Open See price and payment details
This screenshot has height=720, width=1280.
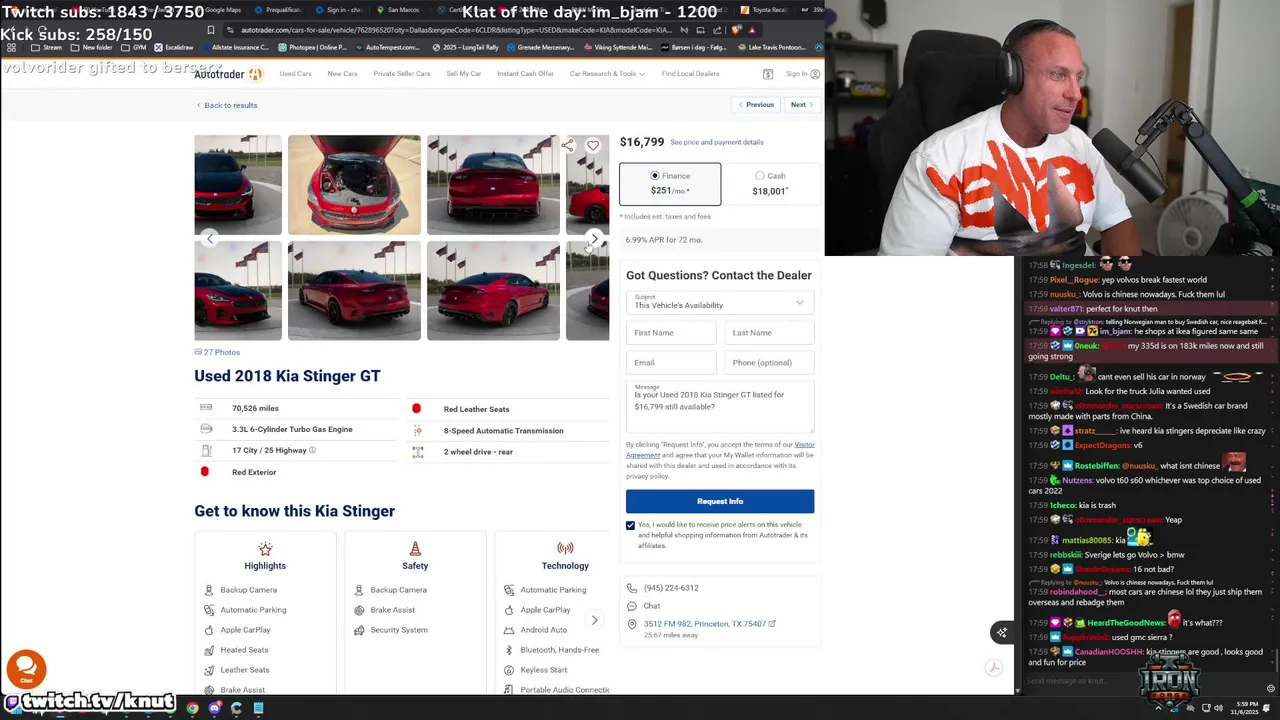pos(716,142)
